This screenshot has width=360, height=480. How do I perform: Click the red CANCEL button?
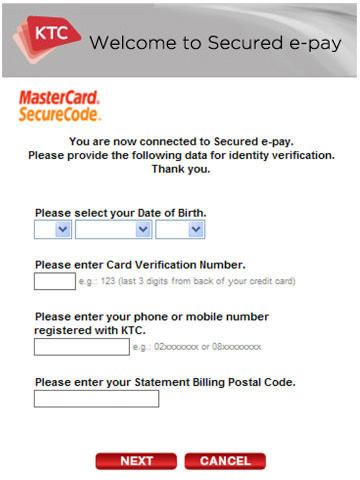[225, 461]
